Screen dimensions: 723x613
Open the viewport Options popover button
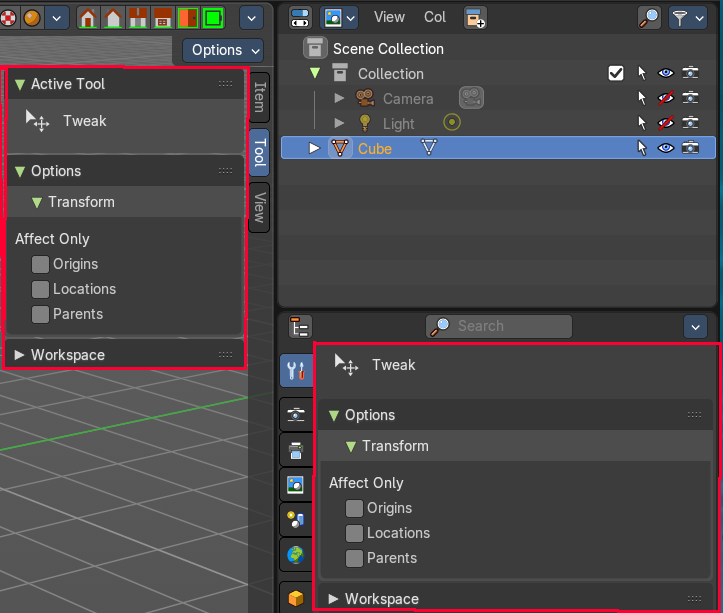pos(223,50)
